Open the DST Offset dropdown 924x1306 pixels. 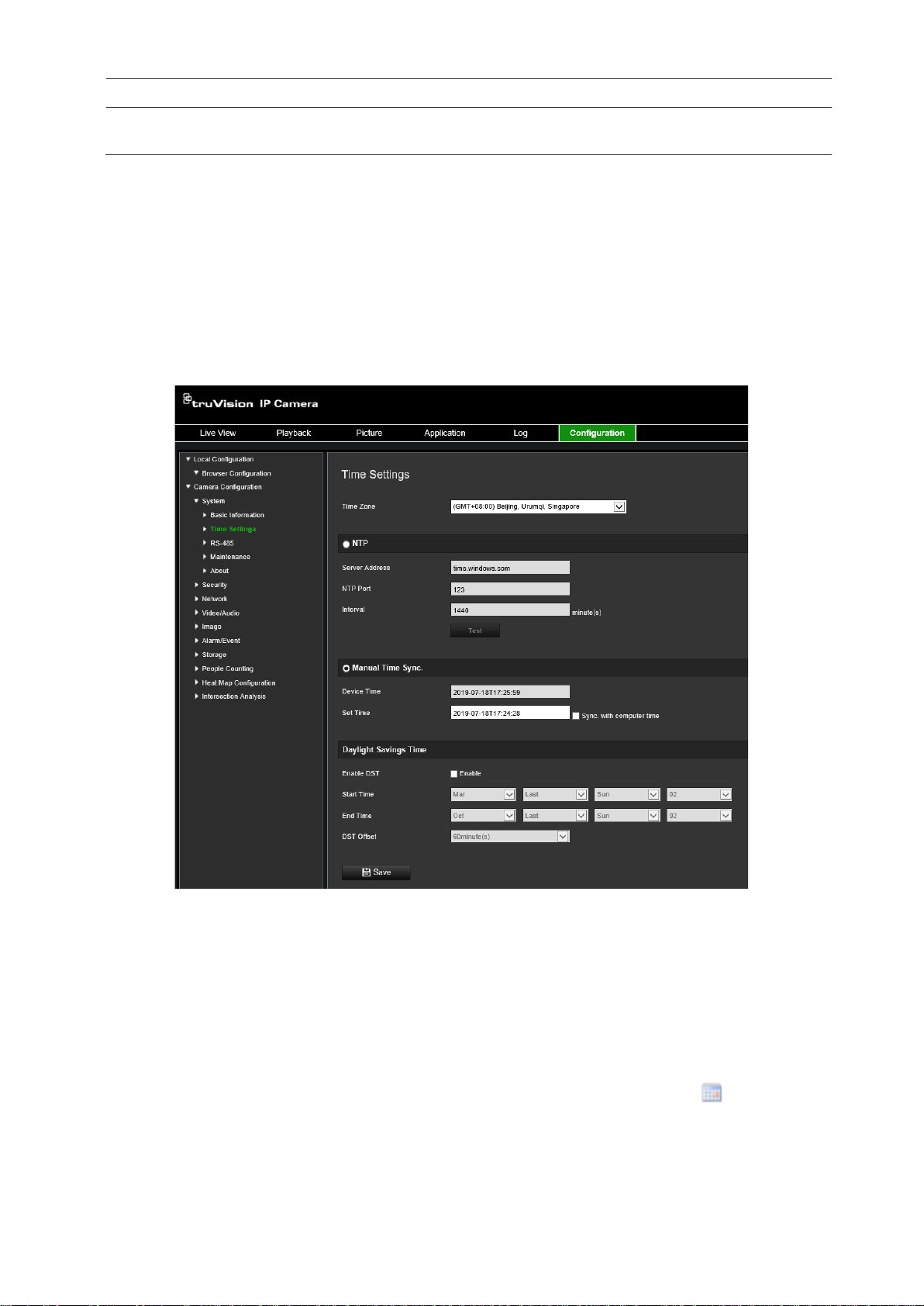coord(510,836)
